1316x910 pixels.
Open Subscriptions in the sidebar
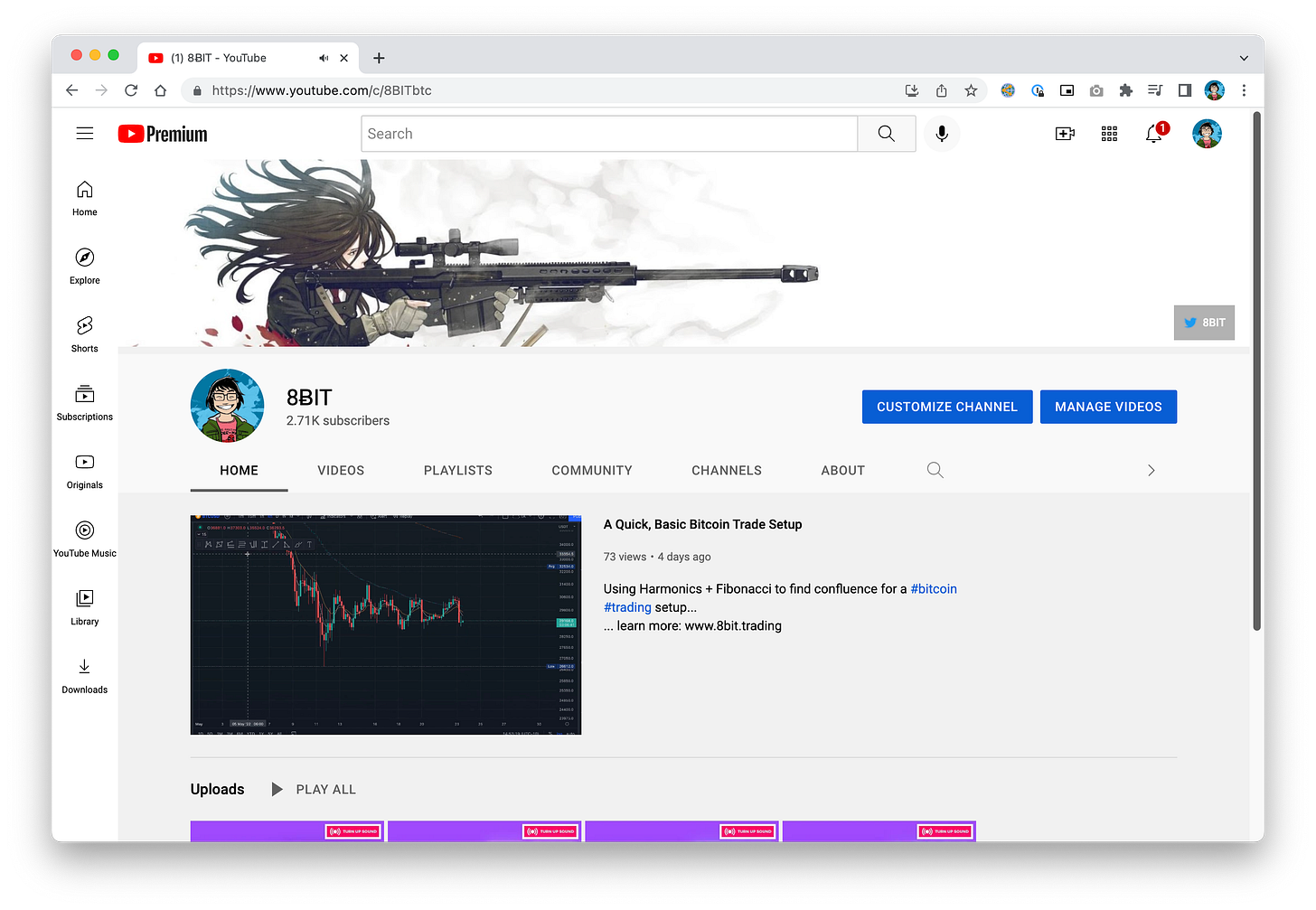tap(85, 403)
